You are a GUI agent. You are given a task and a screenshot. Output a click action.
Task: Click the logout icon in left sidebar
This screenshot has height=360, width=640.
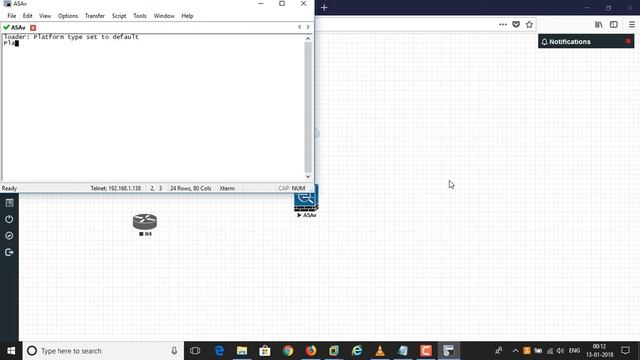[9, 252]
